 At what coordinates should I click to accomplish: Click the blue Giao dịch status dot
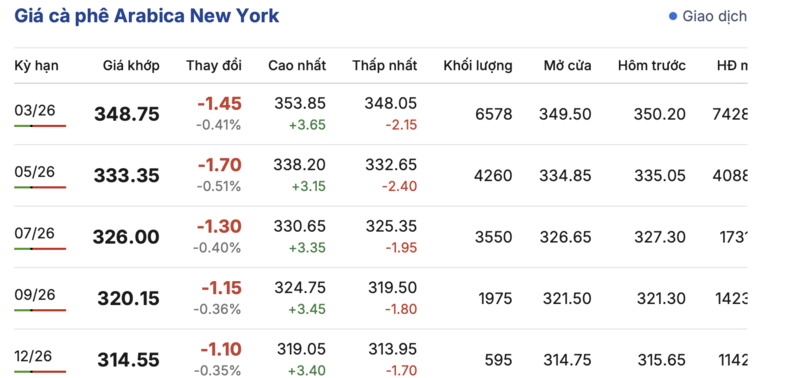tap(673, 17)
